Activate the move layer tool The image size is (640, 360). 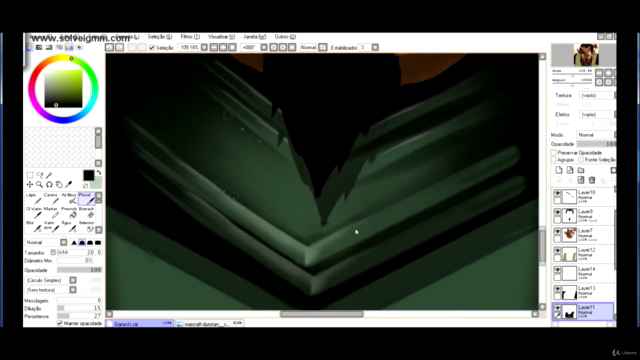click(x=30, y=185)
